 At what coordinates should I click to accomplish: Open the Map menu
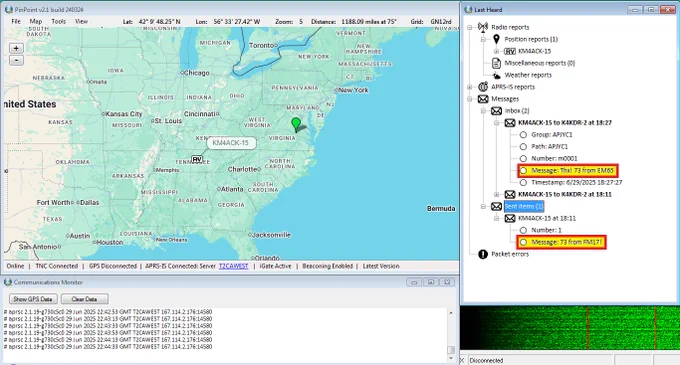[36, 21]
